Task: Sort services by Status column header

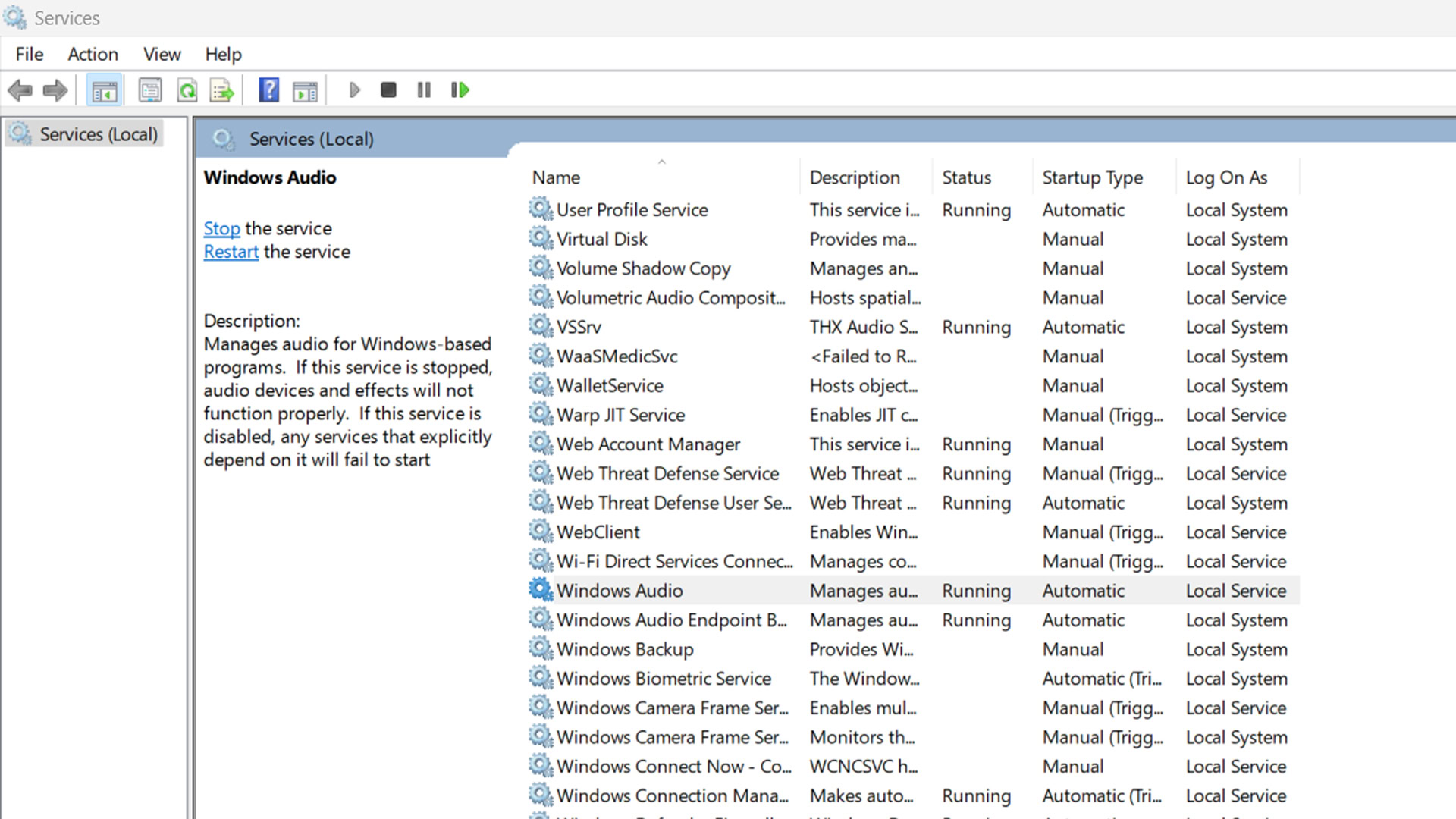Action: click(x=966, y=177)
